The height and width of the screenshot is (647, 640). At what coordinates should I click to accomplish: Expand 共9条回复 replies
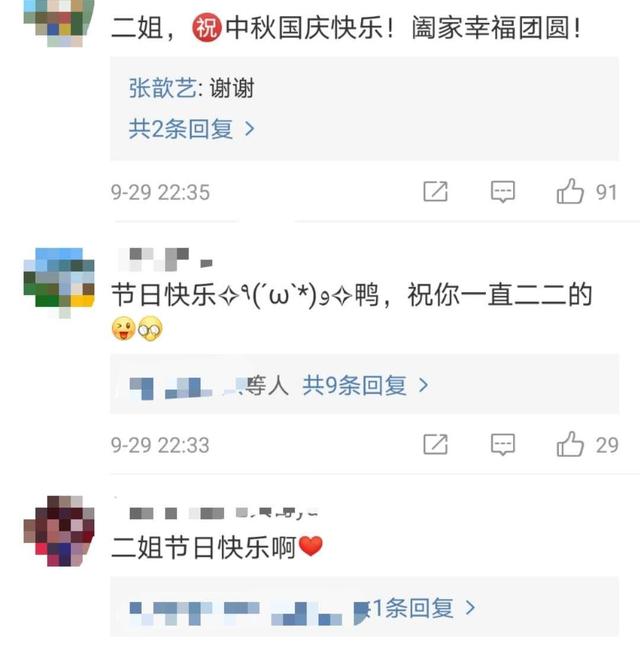(x=366, y=385)
